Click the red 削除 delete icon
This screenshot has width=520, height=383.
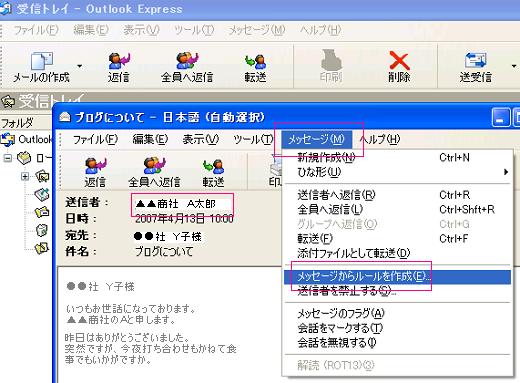point(399,61)
